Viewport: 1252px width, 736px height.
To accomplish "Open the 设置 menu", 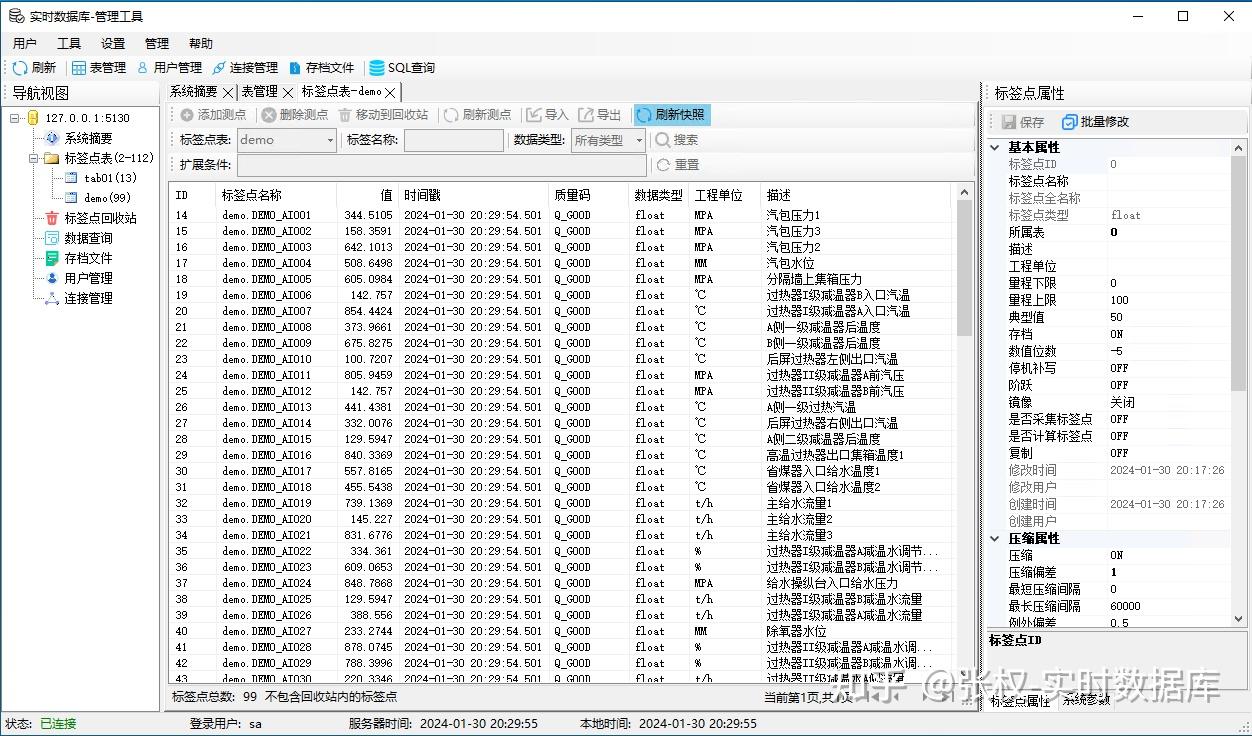I will 113,44.
